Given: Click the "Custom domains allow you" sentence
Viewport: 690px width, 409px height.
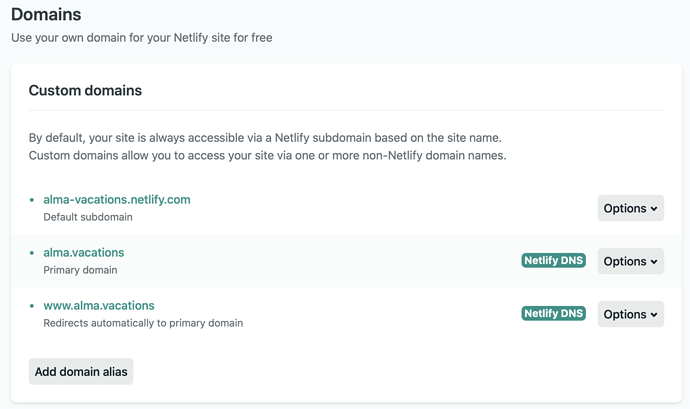Looking at the screenshot, I should (x=267, y=156).
